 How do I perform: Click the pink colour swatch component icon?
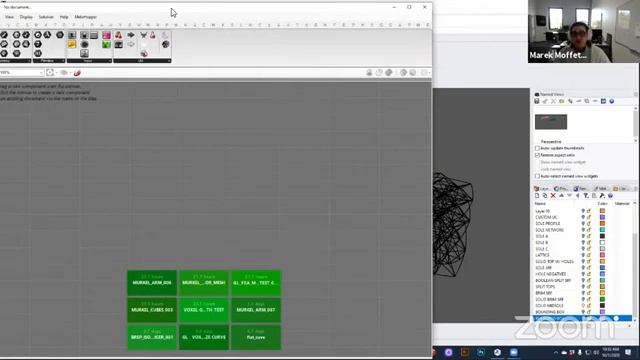(x=107, y=36)
